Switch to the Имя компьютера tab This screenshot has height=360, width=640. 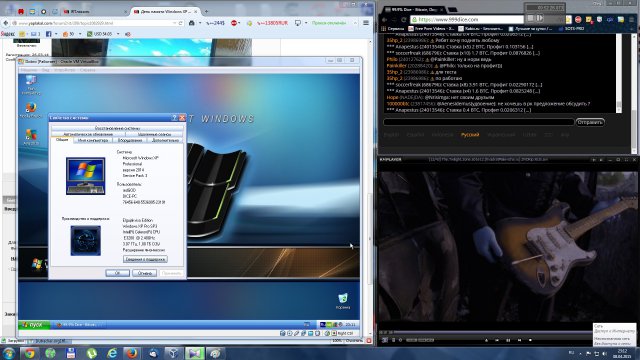[x=93, y=140]
